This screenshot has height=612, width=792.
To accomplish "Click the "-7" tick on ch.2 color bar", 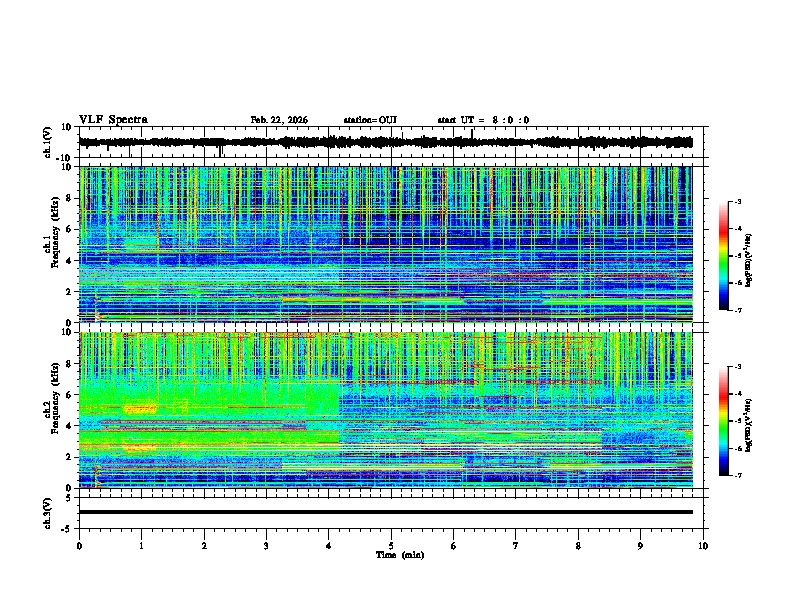I will tap(737, 475).
